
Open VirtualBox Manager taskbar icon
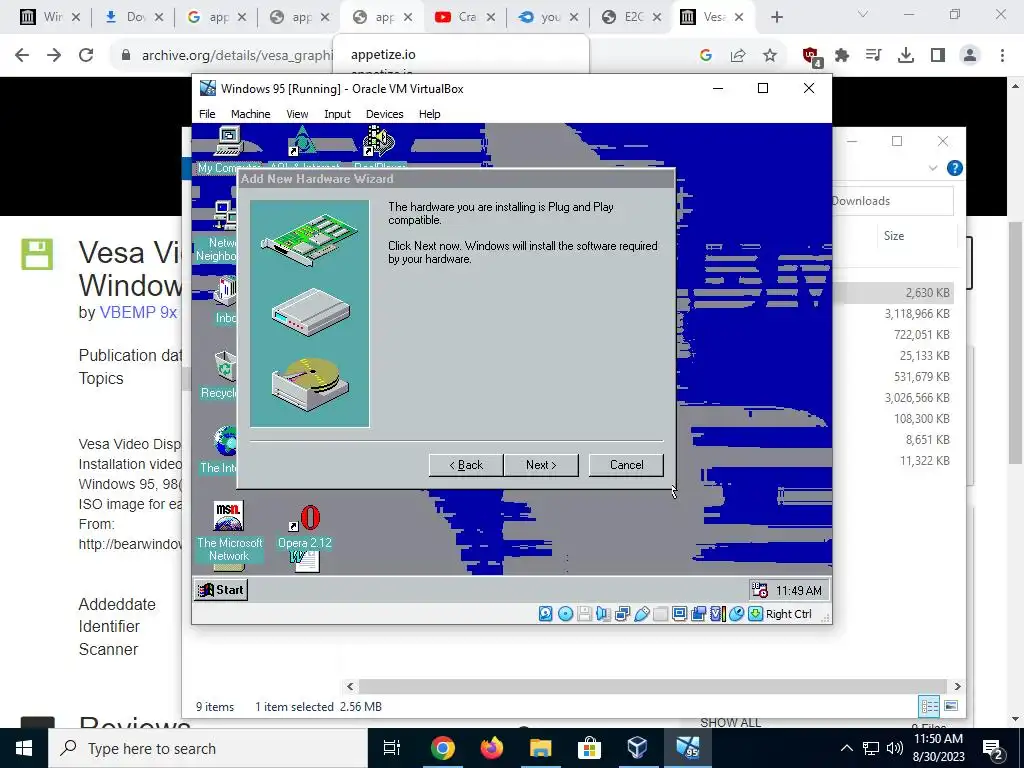point(637,748)
